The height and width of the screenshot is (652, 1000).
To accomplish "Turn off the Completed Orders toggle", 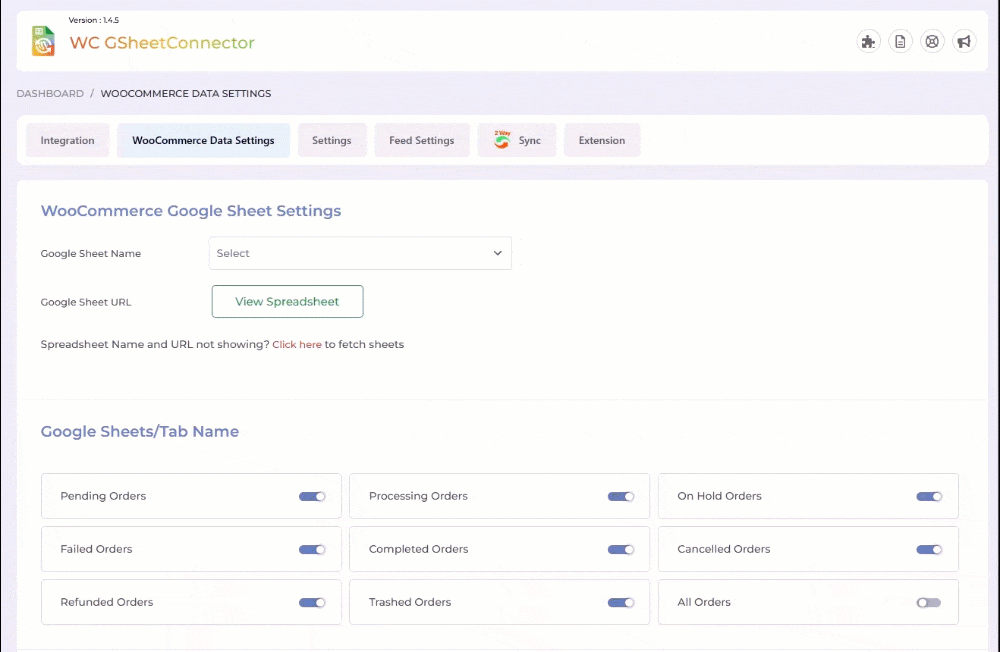I will pos(621,549).
